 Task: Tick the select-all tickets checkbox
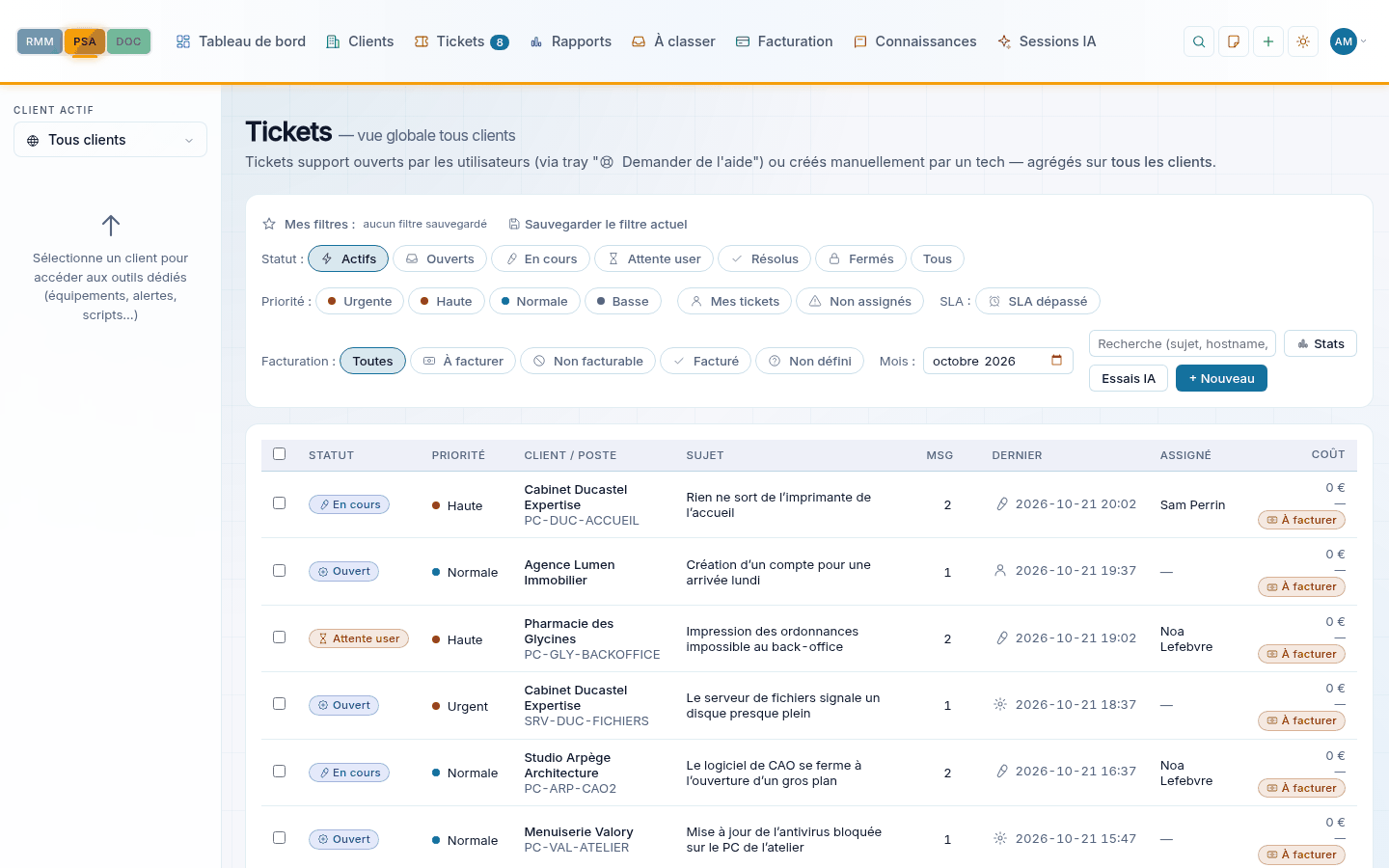tap(280, 454)
